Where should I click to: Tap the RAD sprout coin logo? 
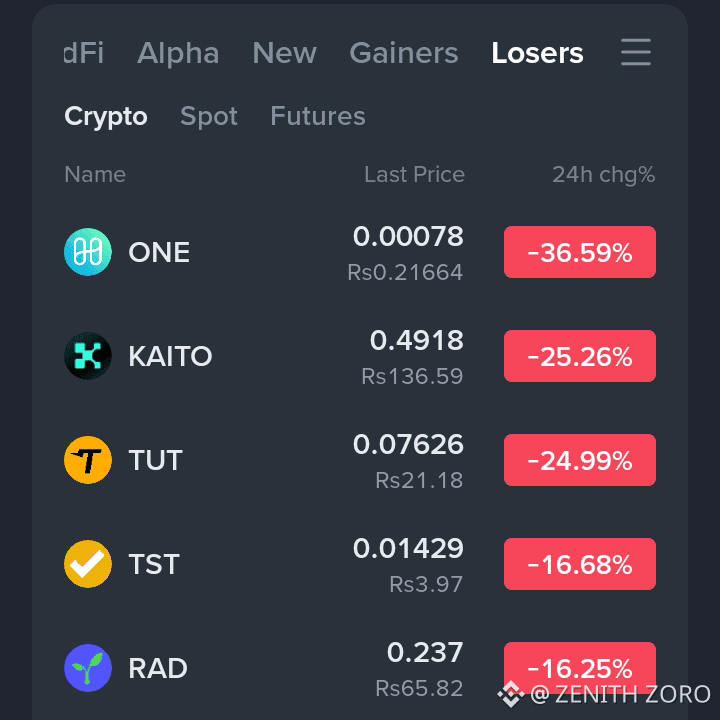[x=88, y=668]
